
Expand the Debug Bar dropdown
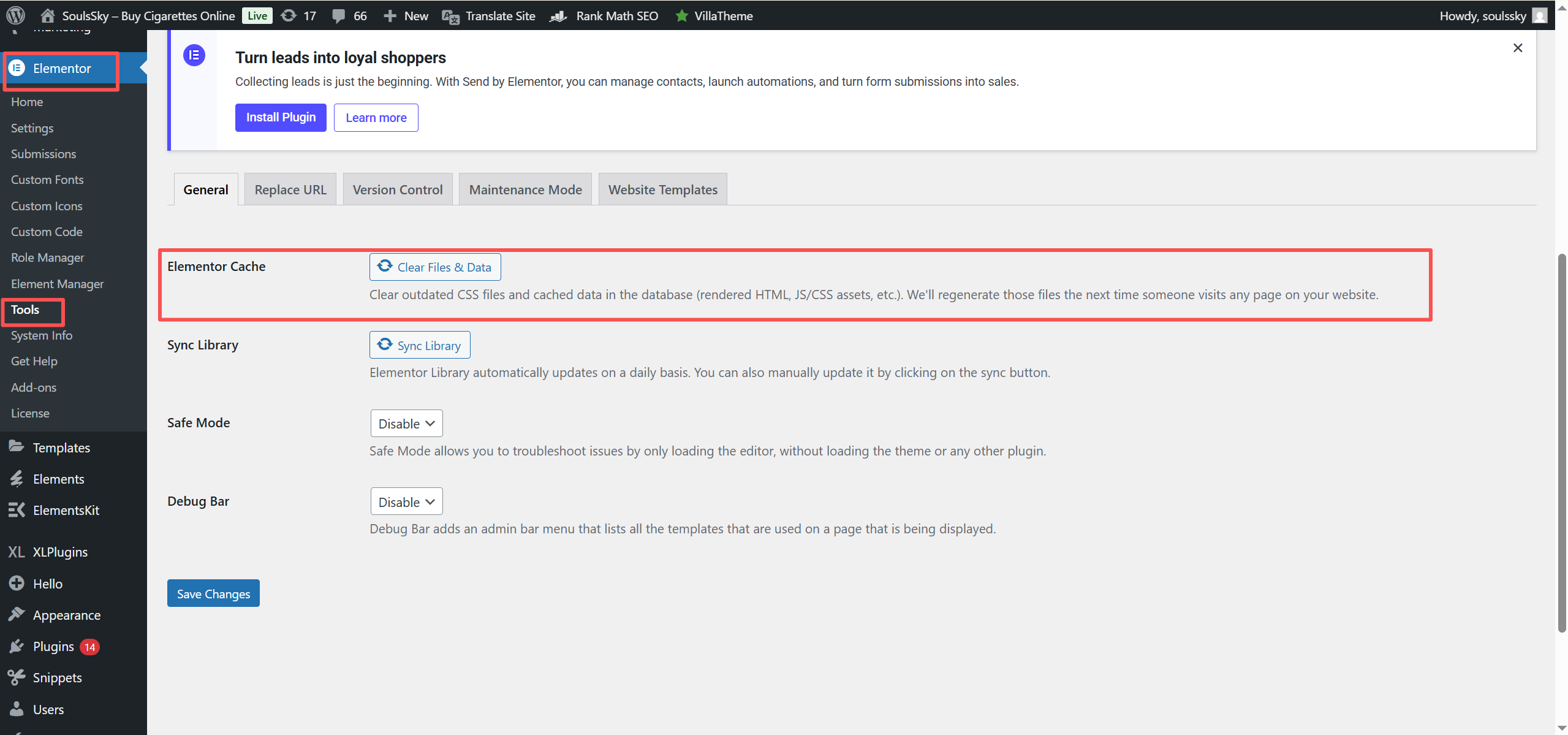[406, 502]
